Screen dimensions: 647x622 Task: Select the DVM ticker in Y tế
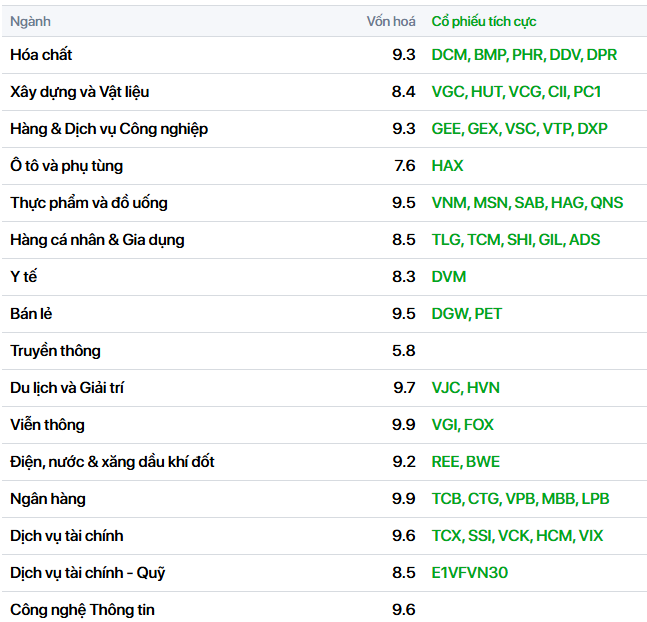click(x=449, y=277)
